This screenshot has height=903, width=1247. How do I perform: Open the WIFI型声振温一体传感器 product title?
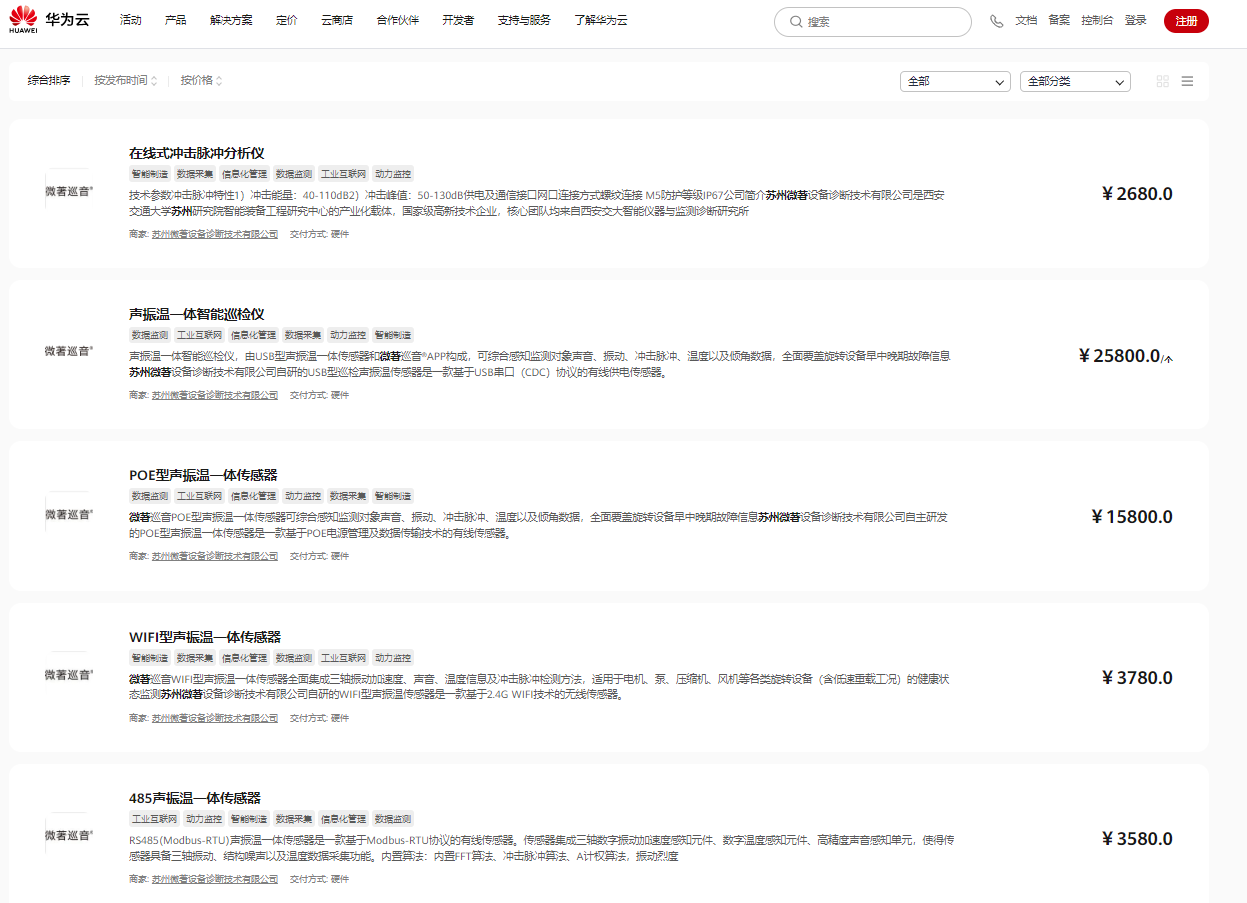205,637
